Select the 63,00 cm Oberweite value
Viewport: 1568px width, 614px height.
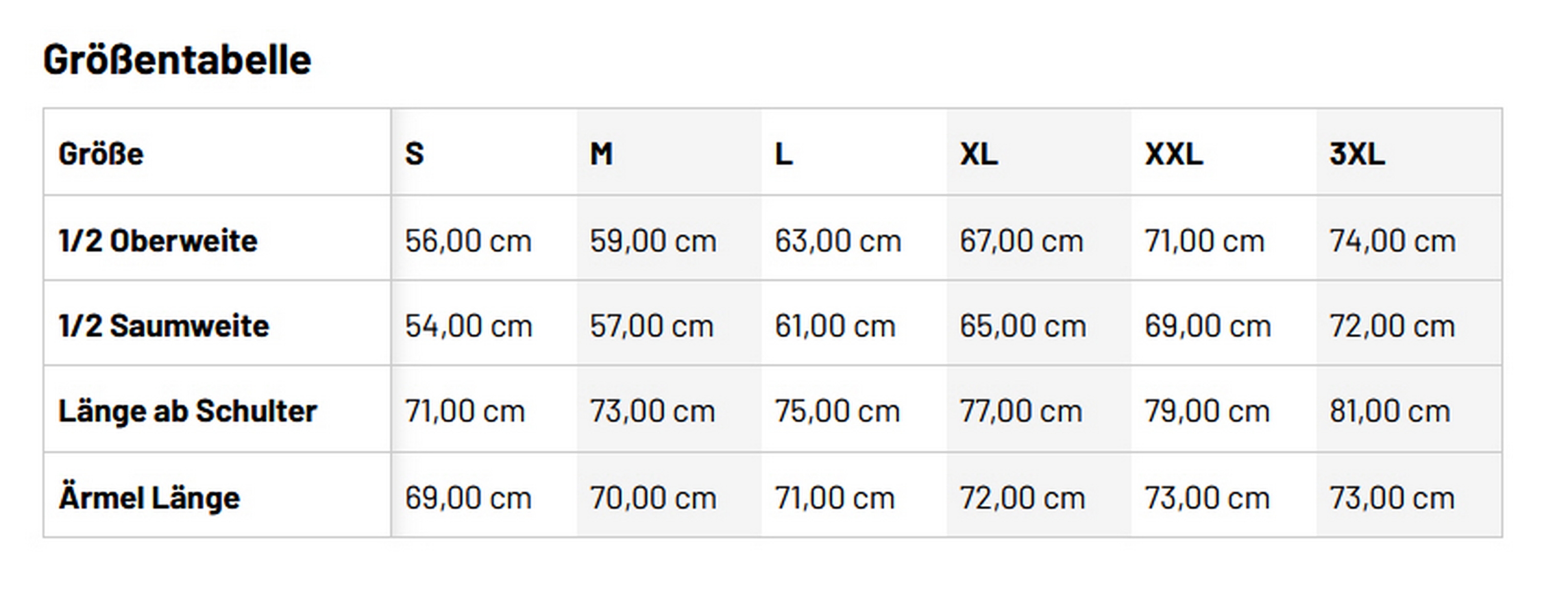[x=837, y=240]
